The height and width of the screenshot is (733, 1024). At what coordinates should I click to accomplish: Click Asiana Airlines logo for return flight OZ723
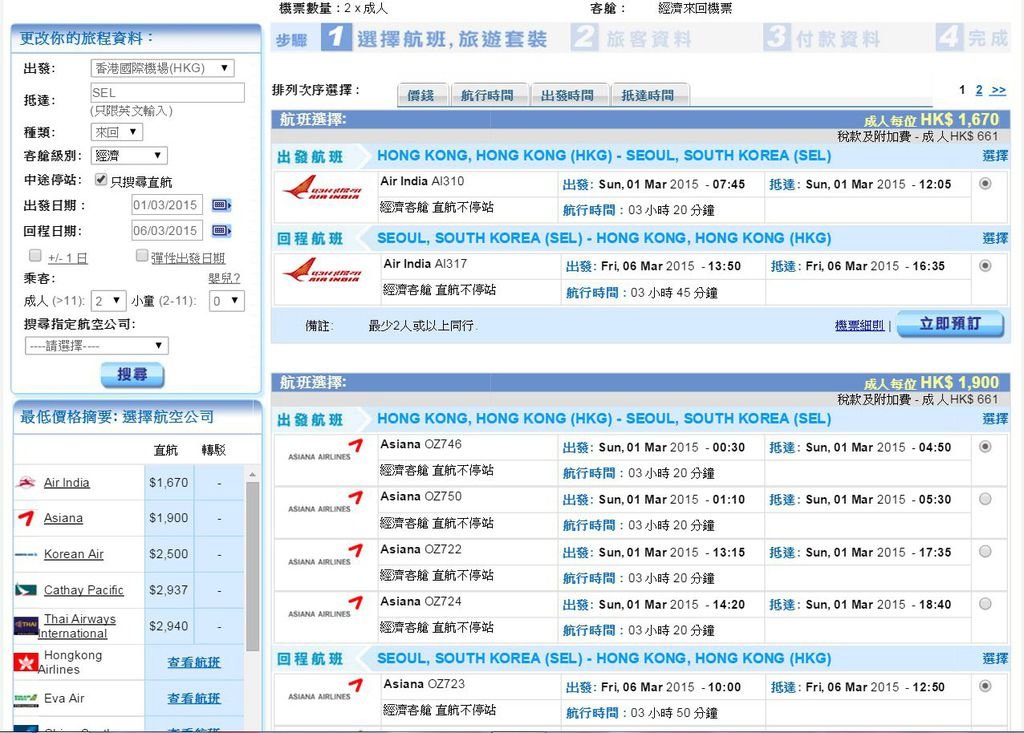point(325,689)
